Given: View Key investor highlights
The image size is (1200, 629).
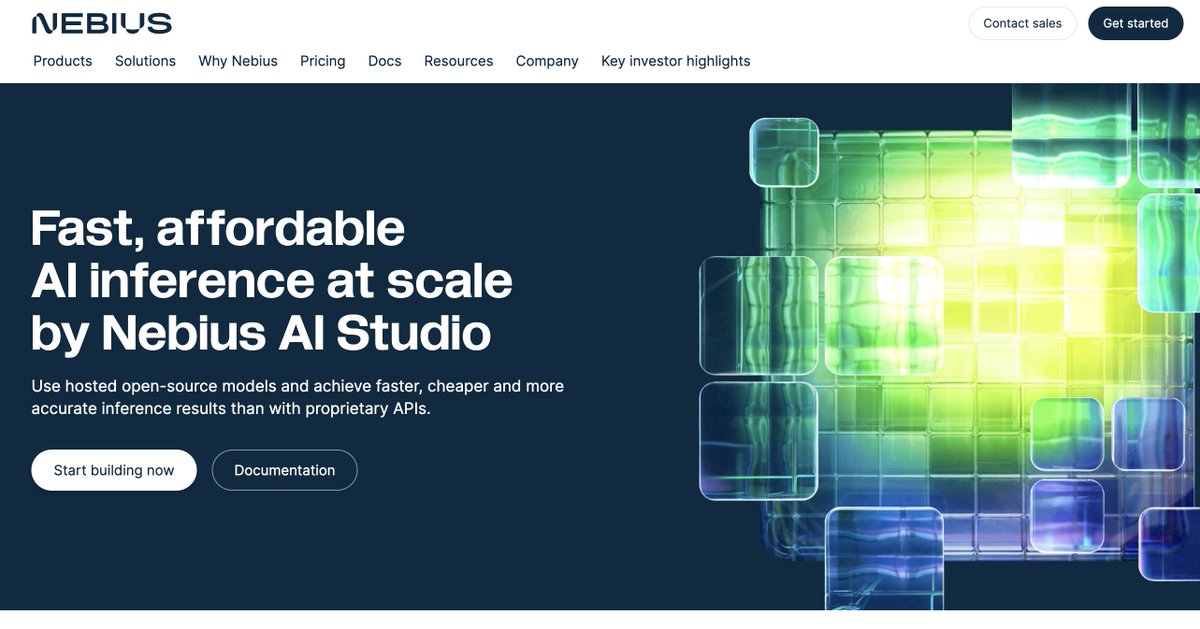Looking at the screenshot, I should tap(676, 61).
